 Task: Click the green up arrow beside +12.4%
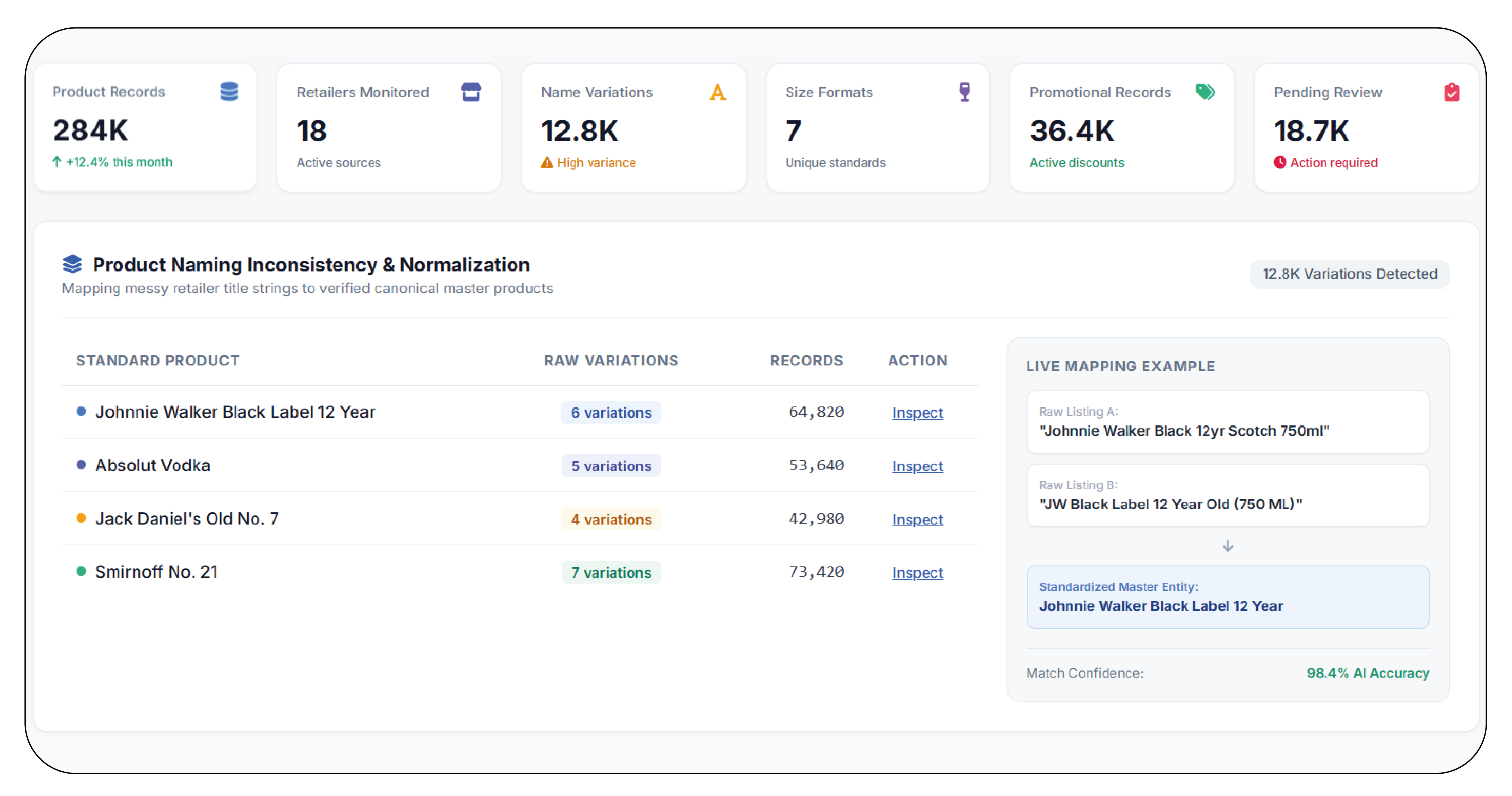[x=57, y=162]
